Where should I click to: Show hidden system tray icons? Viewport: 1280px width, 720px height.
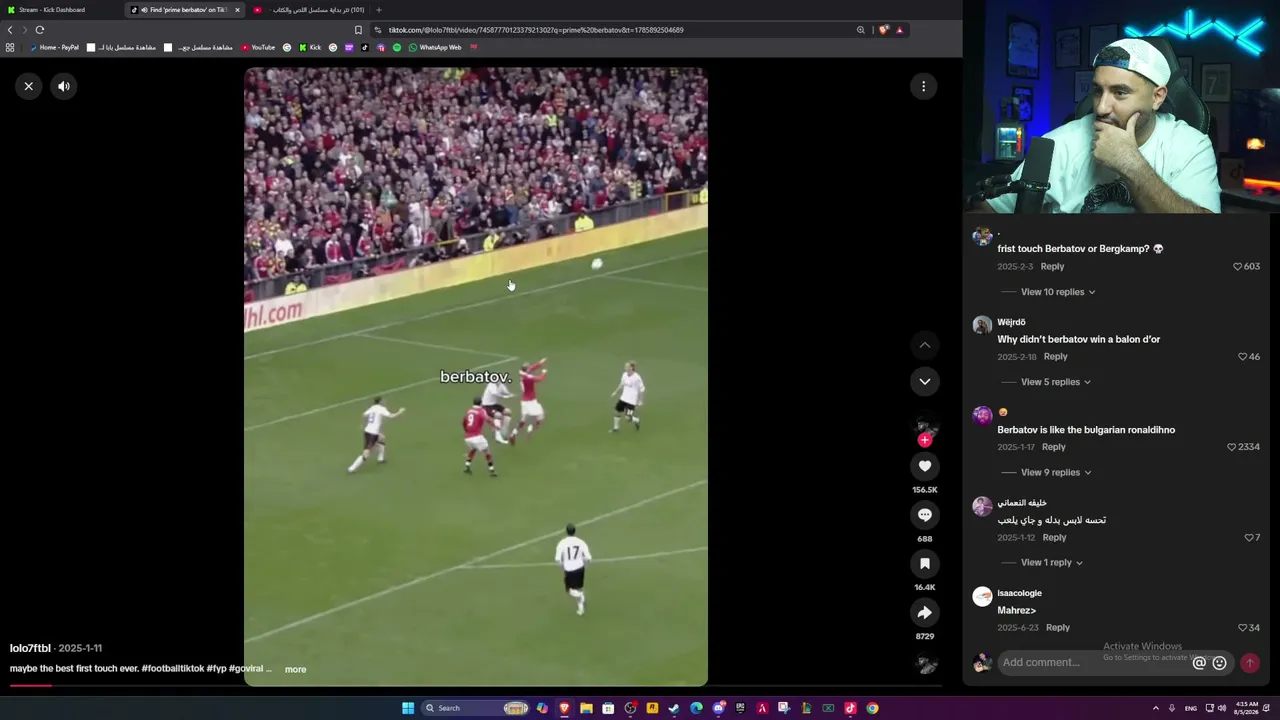pos(1156,708)
